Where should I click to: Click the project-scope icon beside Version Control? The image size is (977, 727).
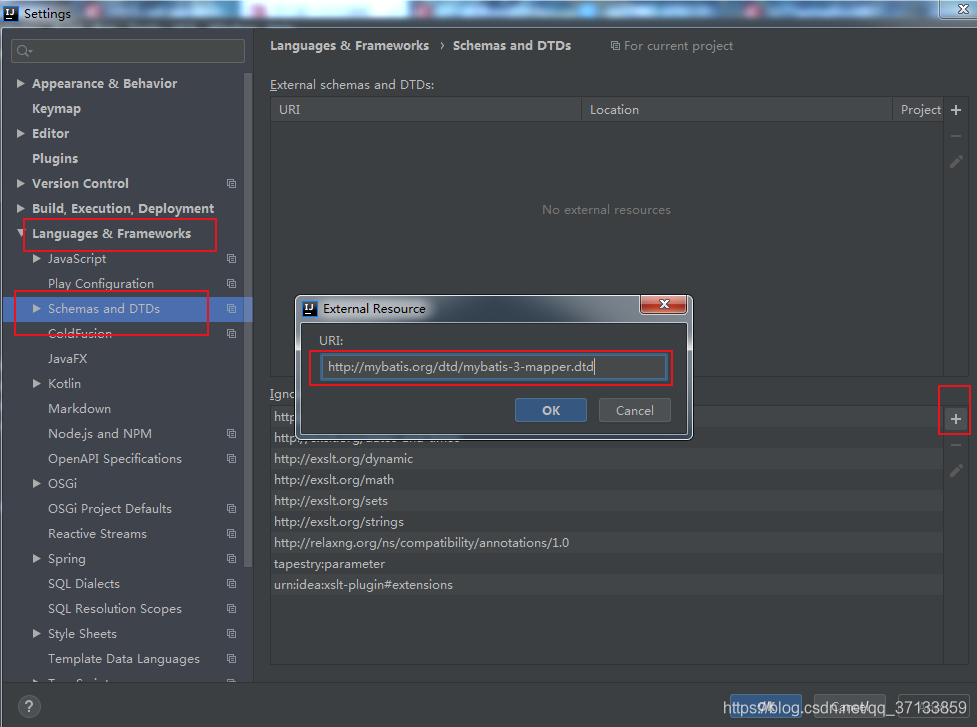(x=231, y=183)
